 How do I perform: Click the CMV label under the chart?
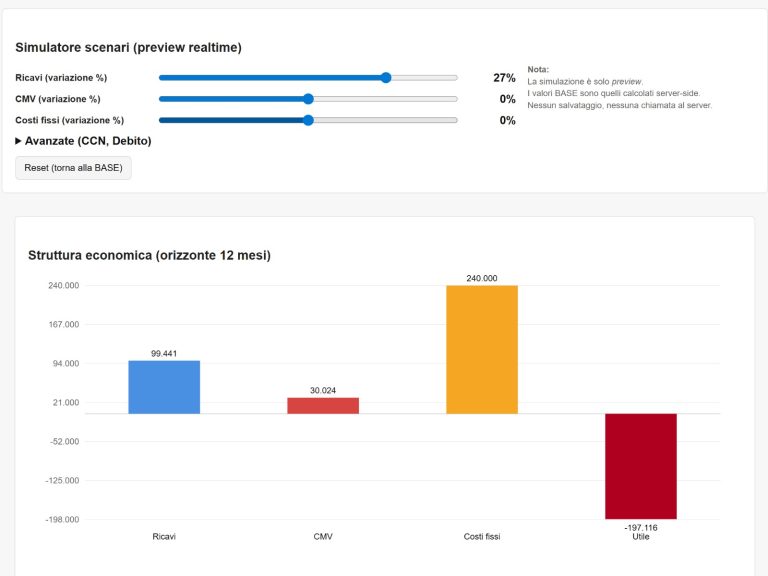pyautogui.click(x=322, y=537)
